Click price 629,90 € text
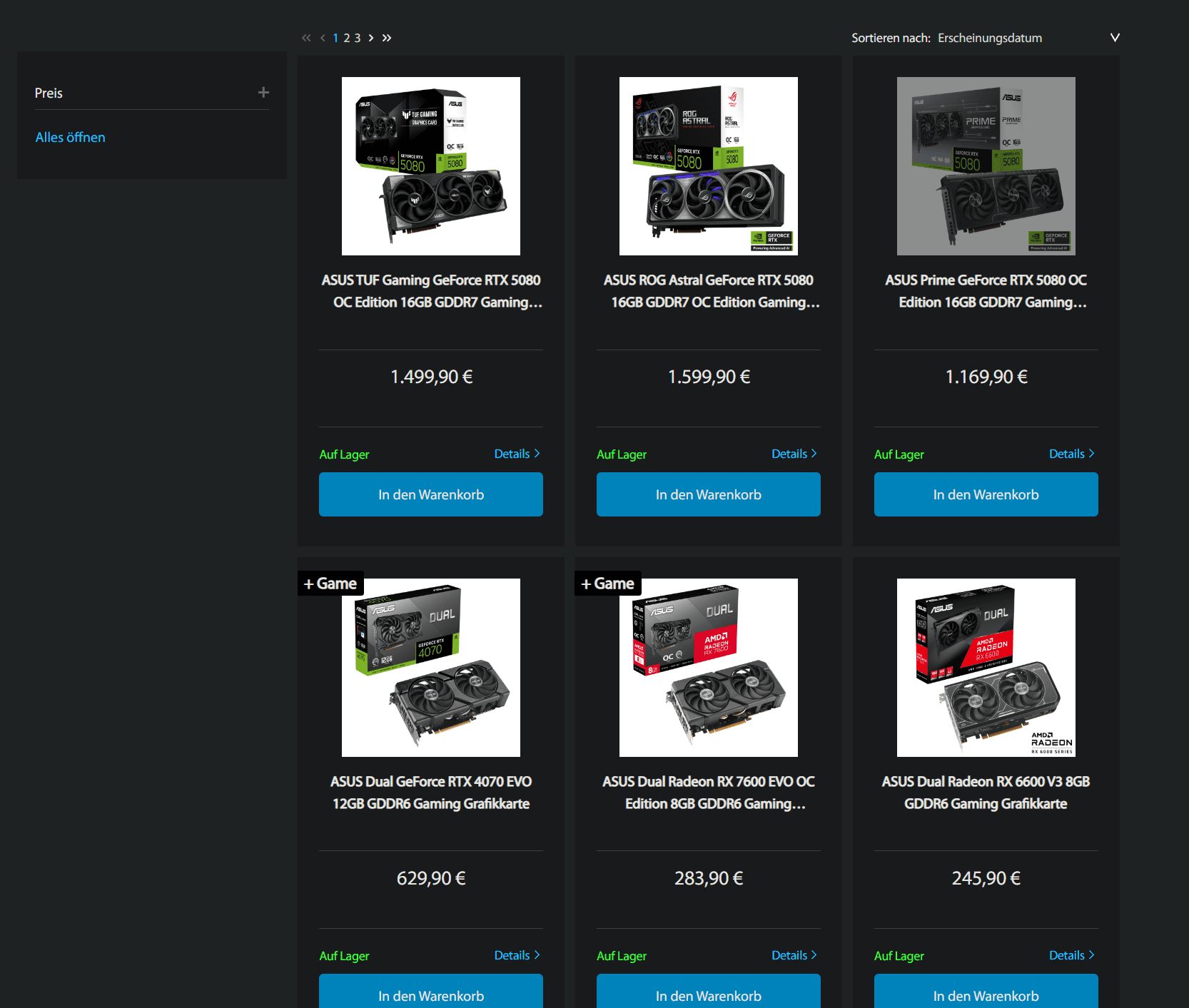This screenshot has height=1008, width=1189. [x=431, y=878]
